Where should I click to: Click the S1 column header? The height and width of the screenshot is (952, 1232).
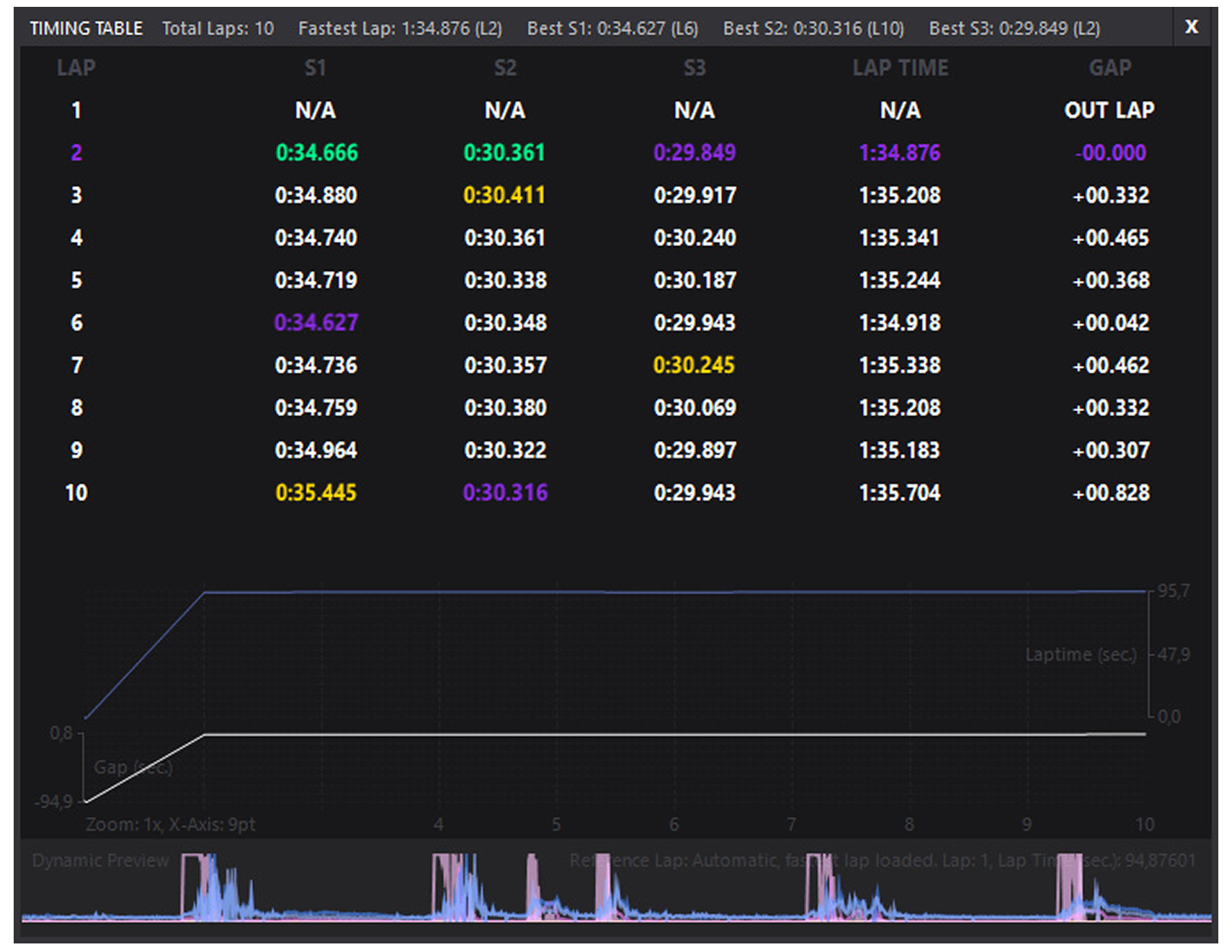click(x=315, y=68)
